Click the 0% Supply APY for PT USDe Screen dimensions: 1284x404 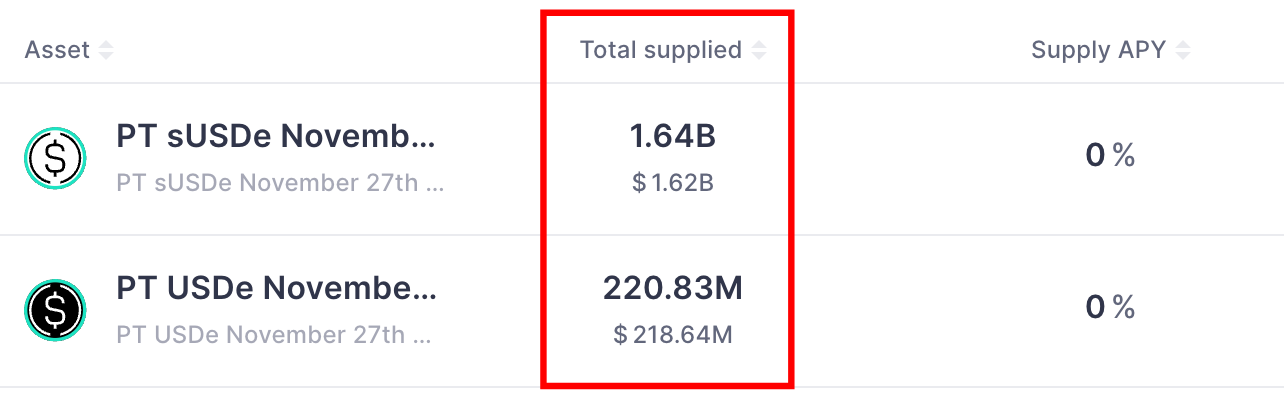tap(1110, 307)
